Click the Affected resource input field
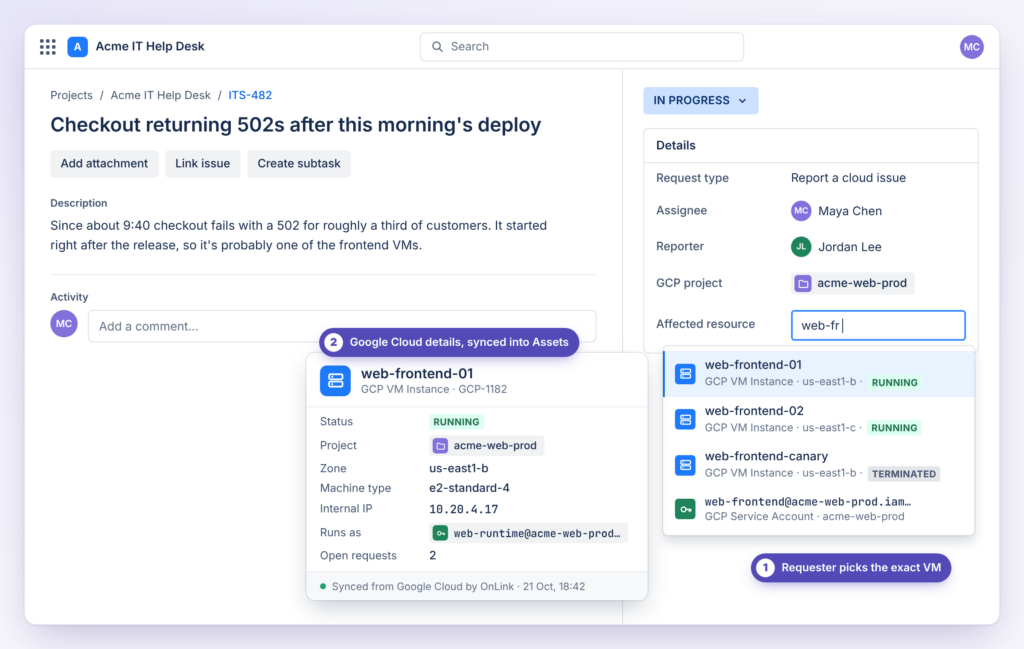The width and height of the screenshot is (1024, 649). (x=878, y=325)
